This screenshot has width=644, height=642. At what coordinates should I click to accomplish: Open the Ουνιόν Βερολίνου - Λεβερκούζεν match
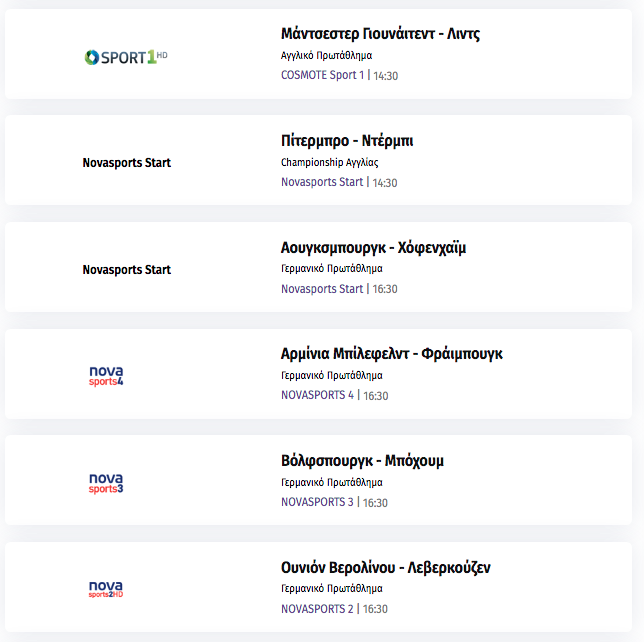point(386,568)
